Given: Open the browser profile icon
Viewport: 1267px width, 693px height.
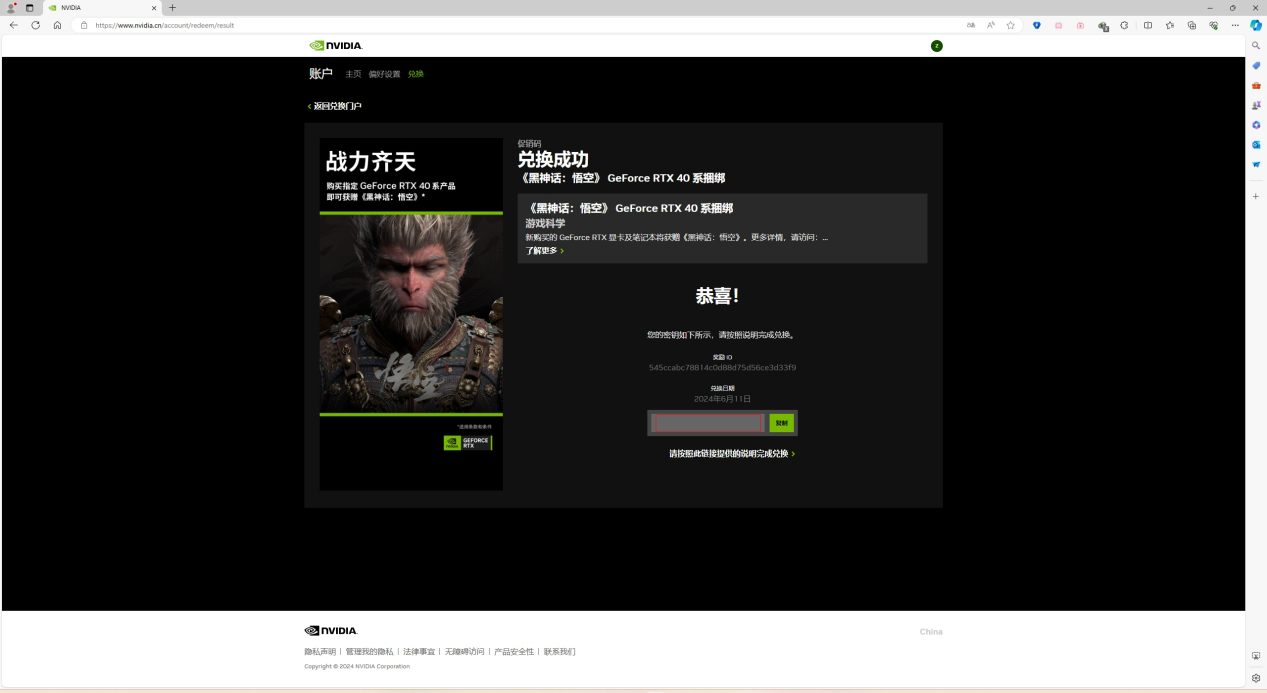Looking at the screenshot, I should point(12,7).
